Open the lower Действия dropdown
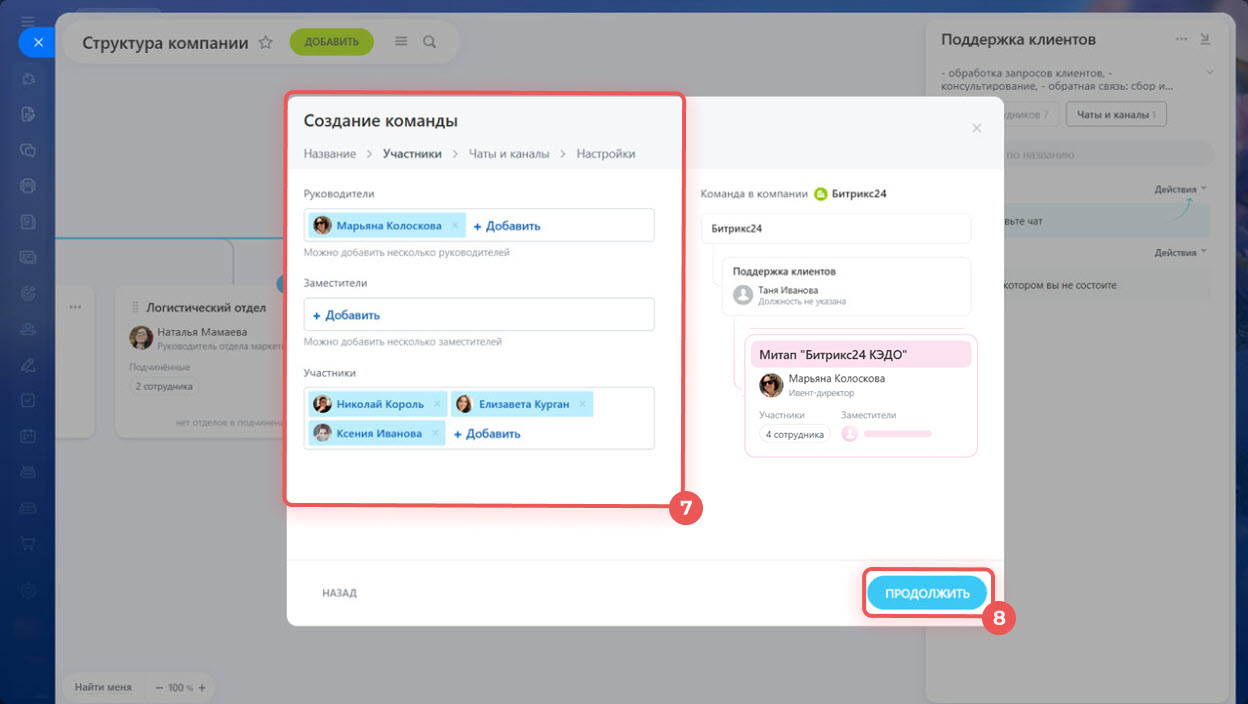The height and width of the screenshot is (704, 1248). click(x=1181, y=252)
